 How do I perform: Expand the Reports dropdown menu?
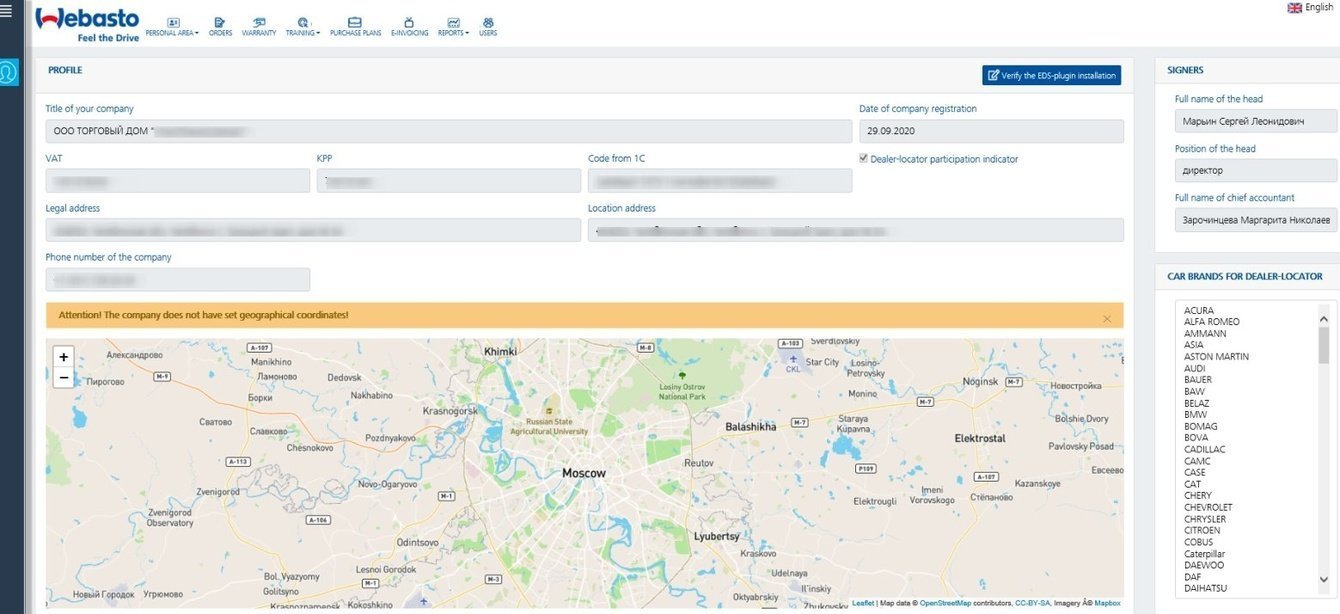click(x=453, y=27)
